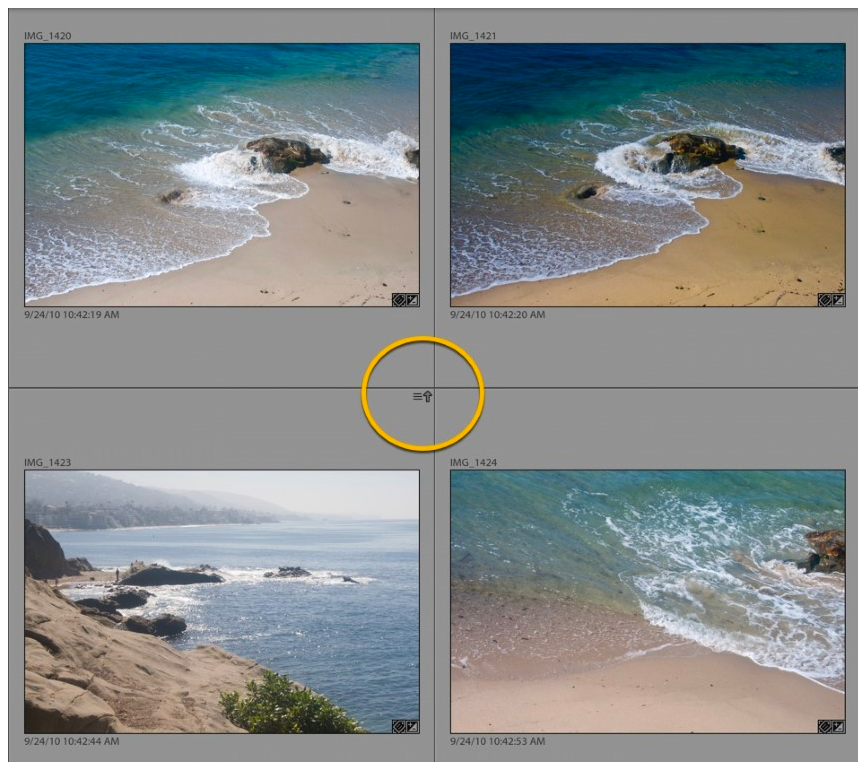Click the IMG_1423 file name label
This screenshot has height=771, width=868.
point(48,463)
